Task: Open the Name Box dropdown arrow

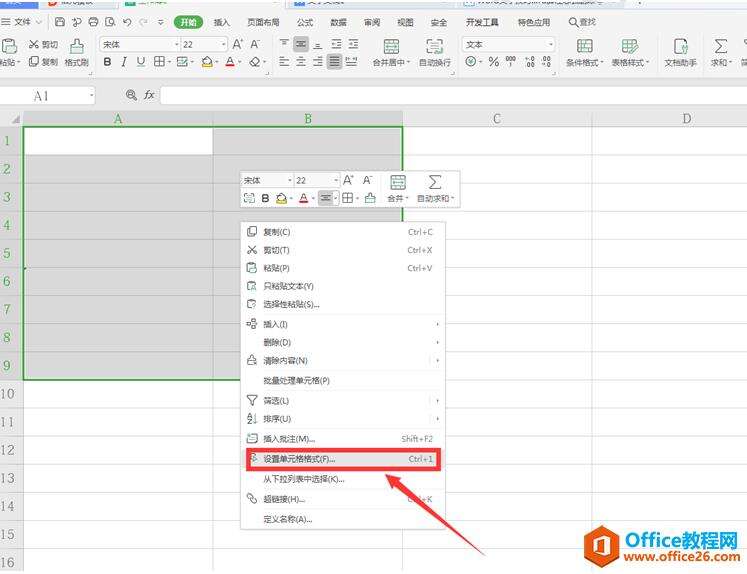Action: (x=91, y=96)
